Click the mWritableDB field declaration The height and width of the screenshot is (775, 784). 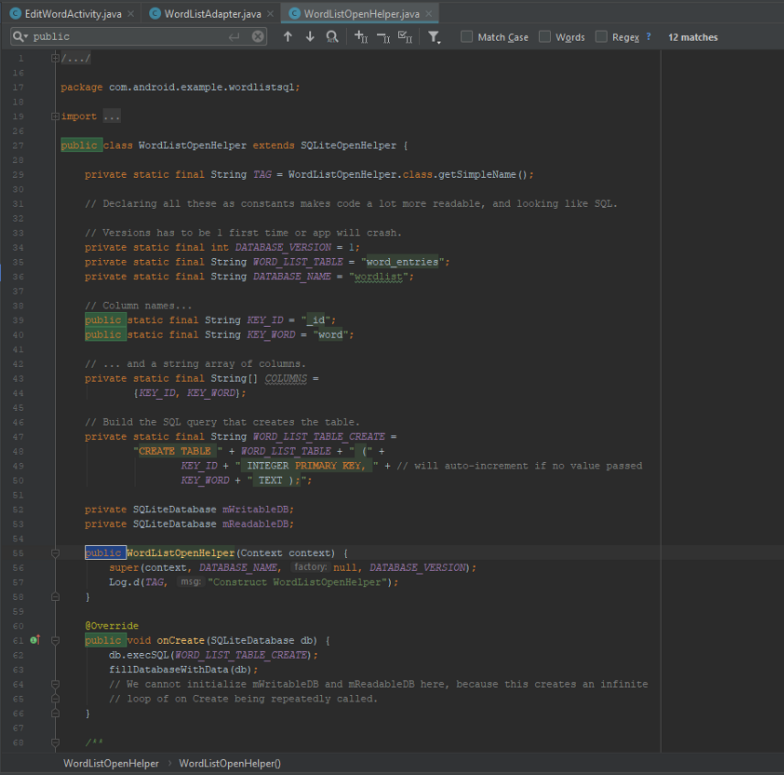pyautogui.click(x=255, y=510)
